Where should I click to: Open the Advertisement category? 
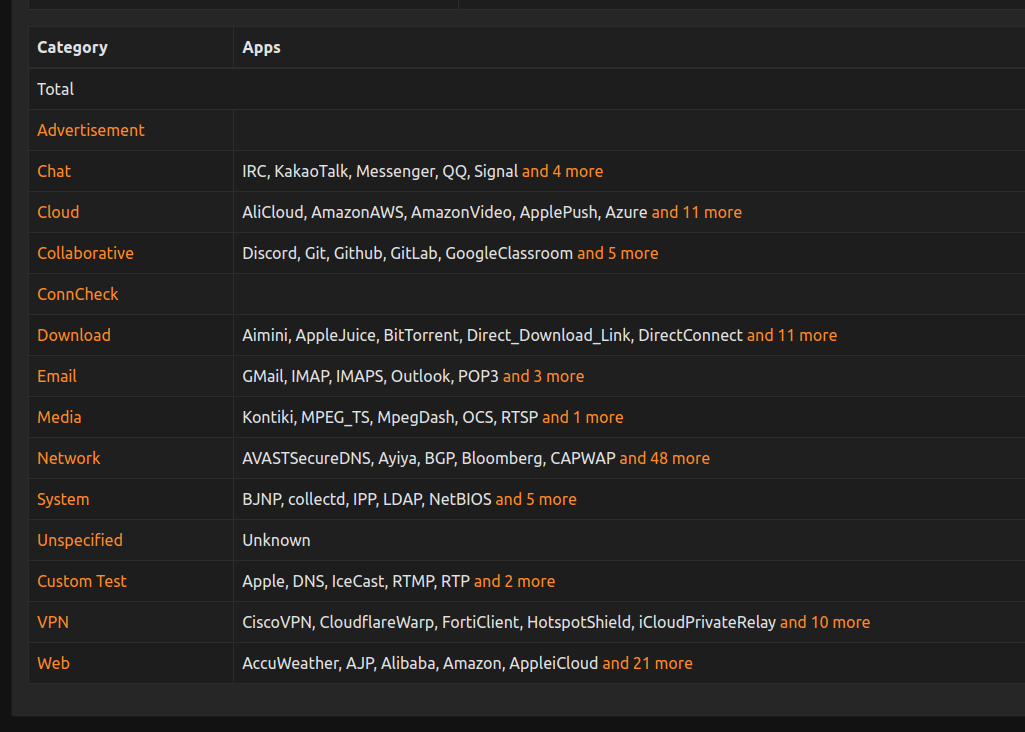(91, 130)
